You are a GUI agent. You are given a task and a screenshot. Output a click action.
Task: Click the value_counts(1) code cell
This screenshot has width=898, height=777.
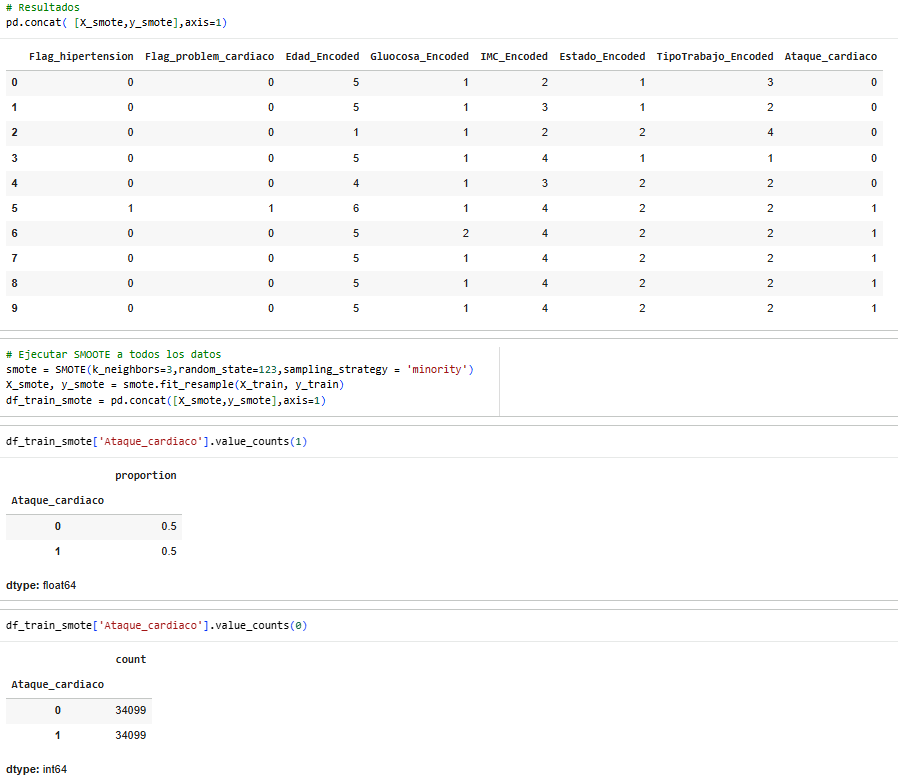[x=156, y=441]
